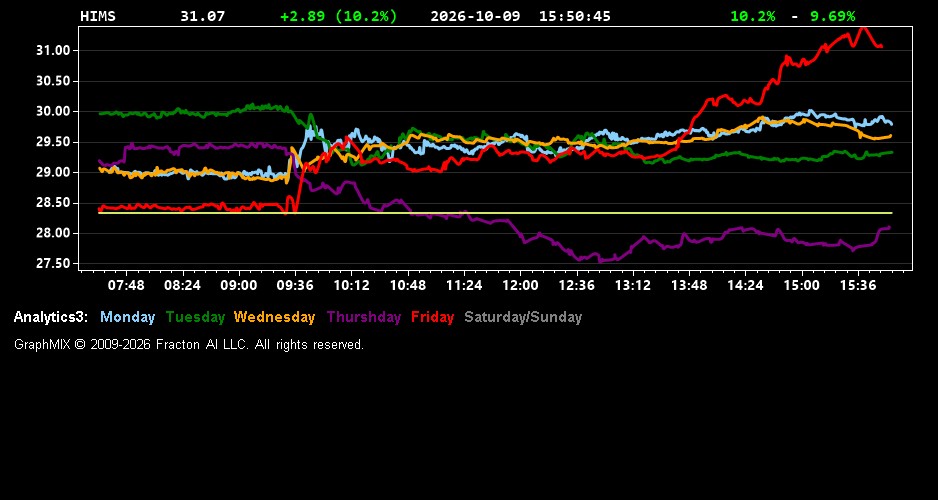Click the Analytics3 label

pos(51,317)
